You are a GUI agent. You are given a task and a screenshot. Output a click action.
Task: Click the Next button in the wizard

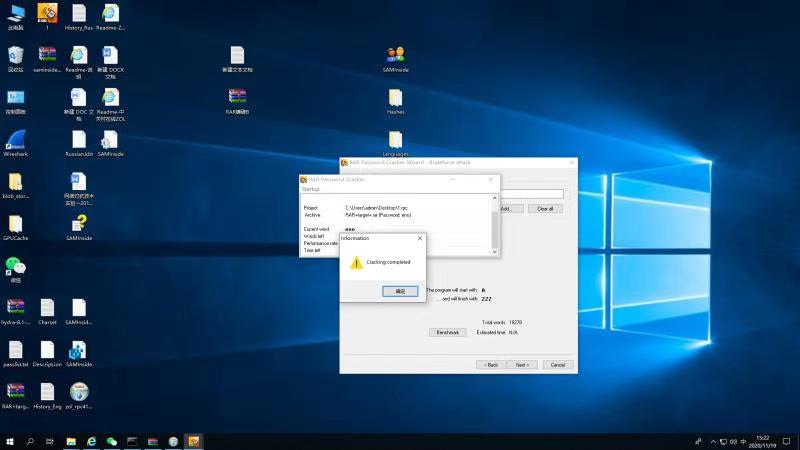522,365
